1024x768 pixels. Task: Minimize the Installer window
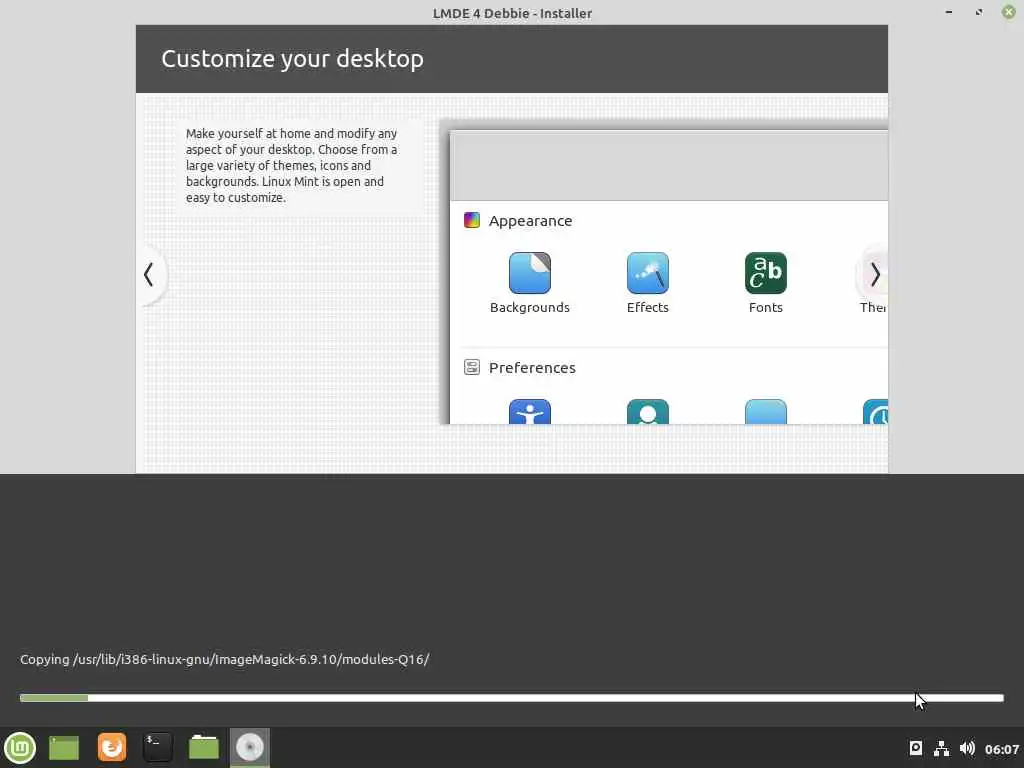click(948, 12)
